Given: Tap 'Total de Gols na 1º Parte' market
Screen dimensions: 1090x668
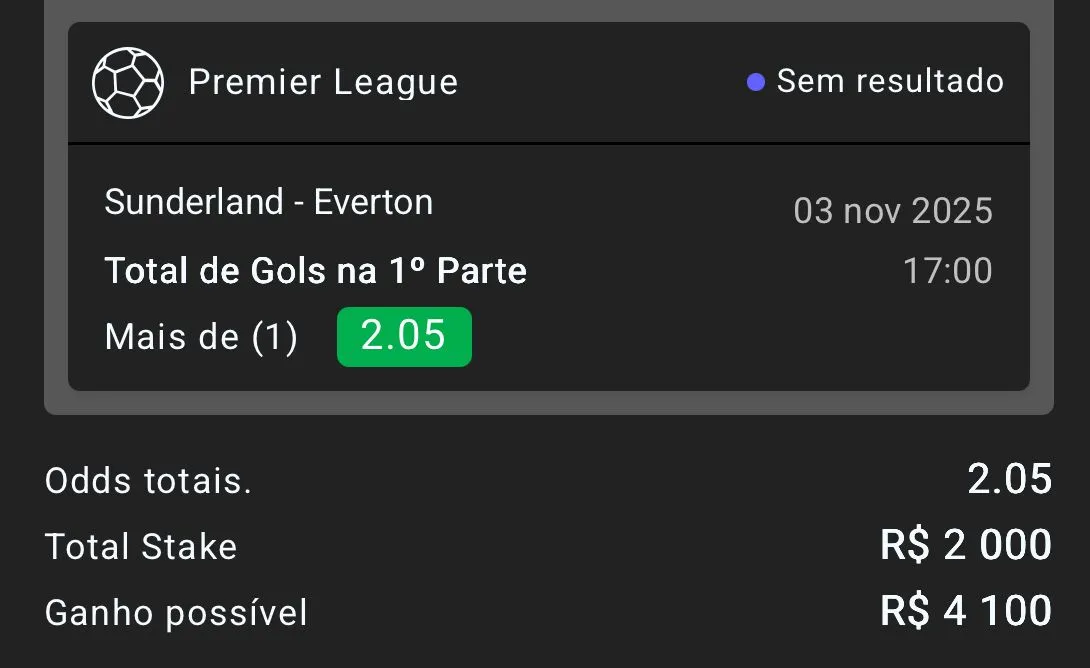Looking at the screenshot, I should [x=316, y=271].
